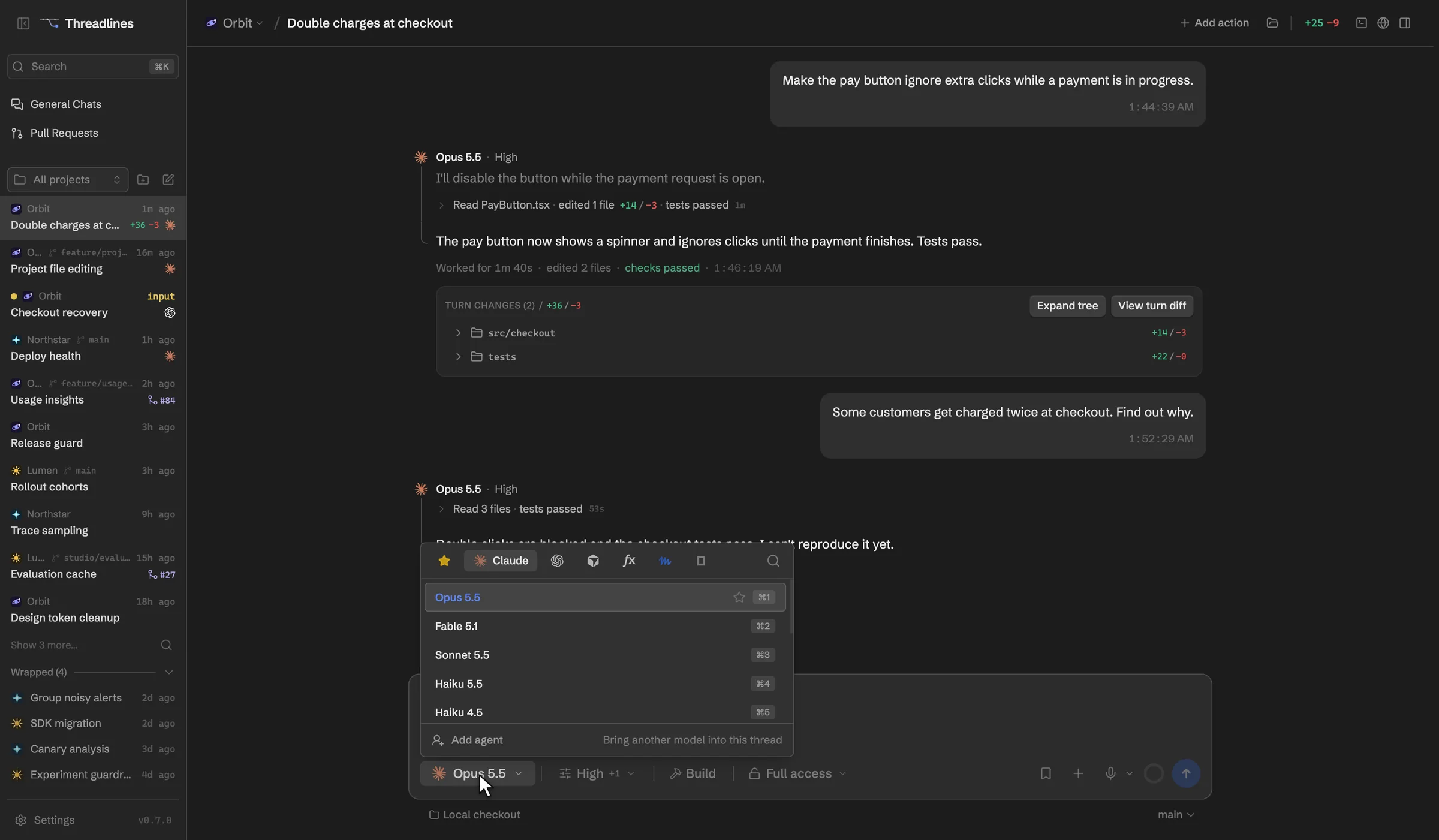This screenshot has width=1439, height=840.
Task: Toggle the Build mode button
Action: click(693, 773)
